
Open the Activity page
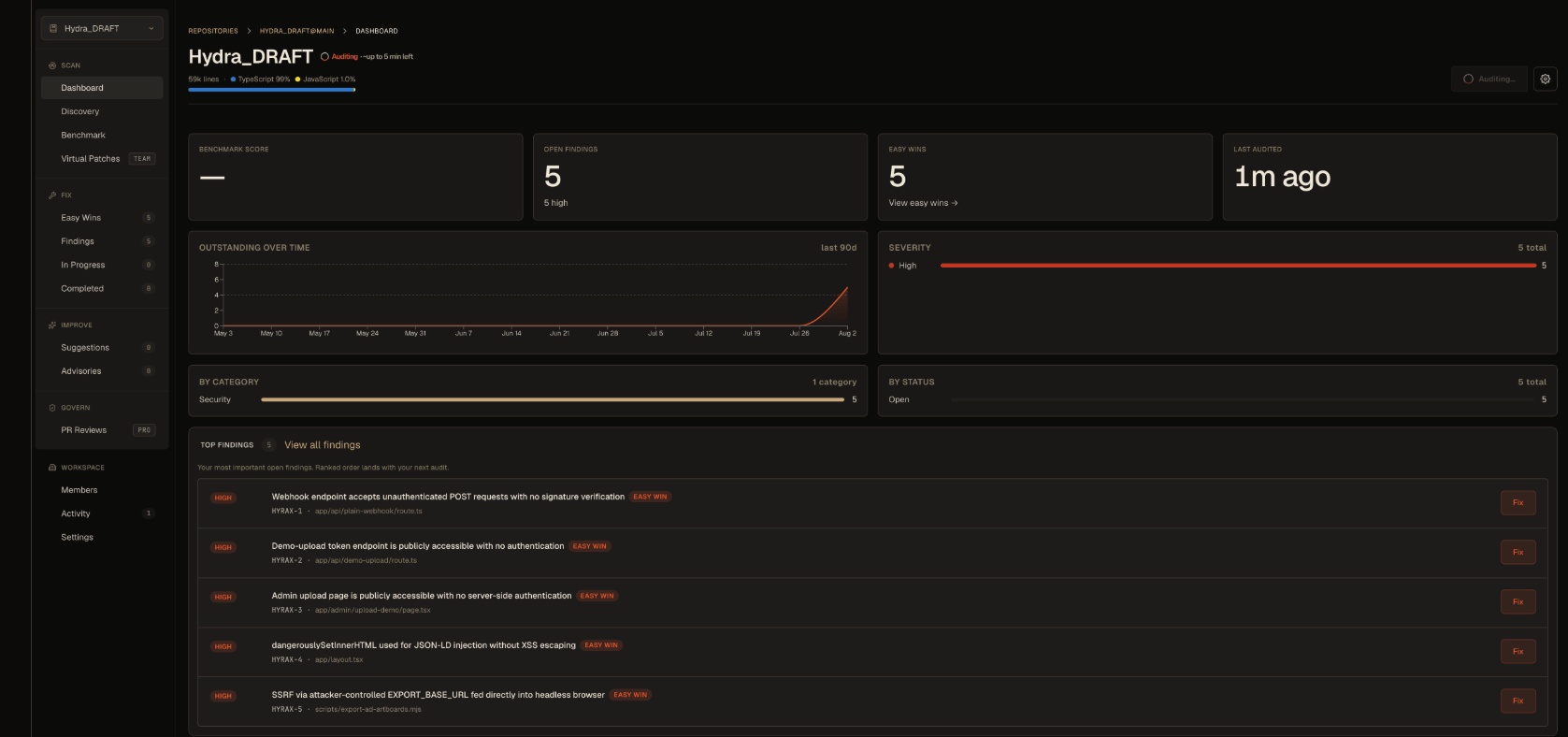coord(102,513)
